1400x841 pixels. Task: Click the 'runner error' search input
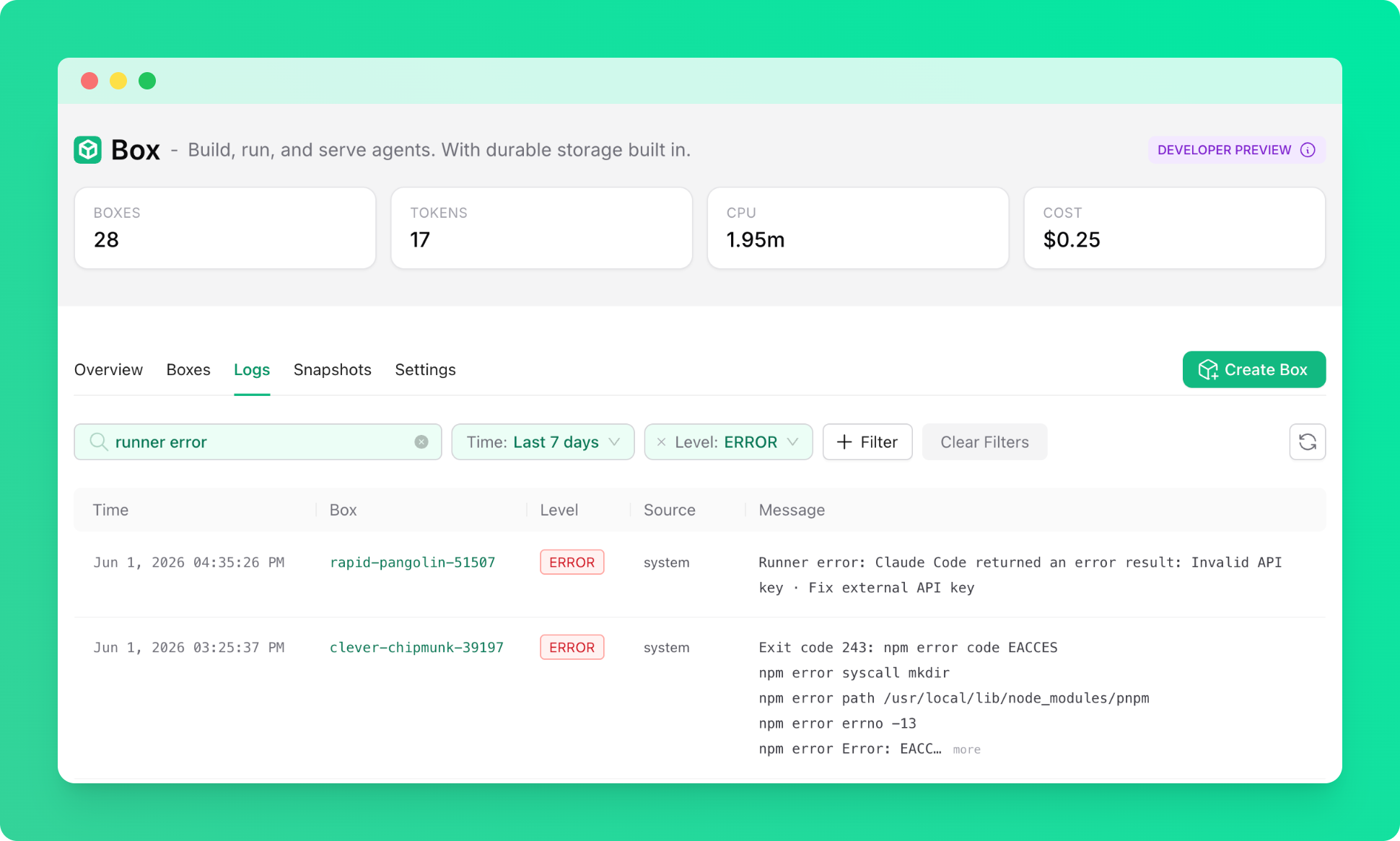tap(258, 442)
